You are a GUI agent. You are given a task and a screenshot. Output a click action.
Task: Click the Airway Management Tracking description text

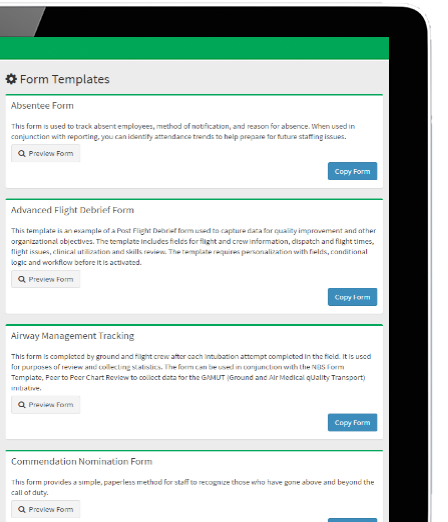(191, 372)
